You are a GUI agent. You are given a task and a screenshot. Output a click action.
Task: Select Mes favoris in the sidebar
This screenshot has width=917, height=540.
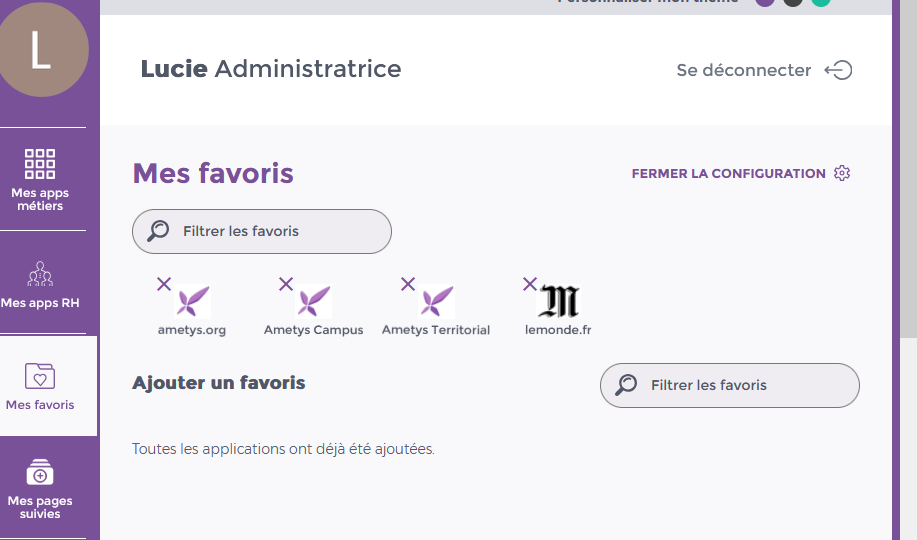[40, 387]
